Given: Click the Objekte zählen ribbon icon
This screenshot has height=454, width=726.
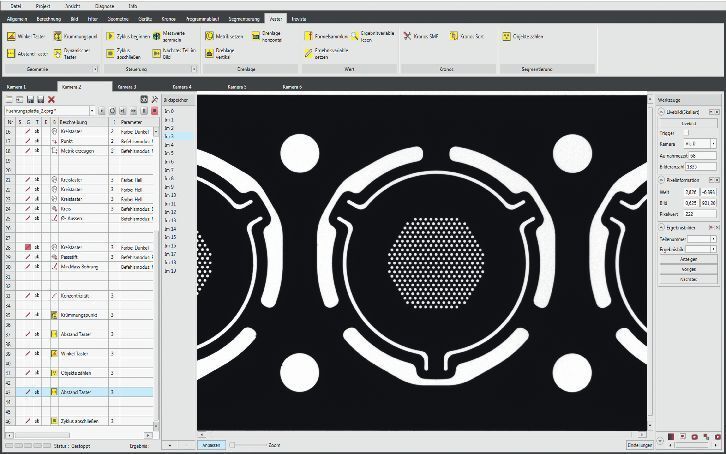Looking at the screenshot, I should point(507,36).
